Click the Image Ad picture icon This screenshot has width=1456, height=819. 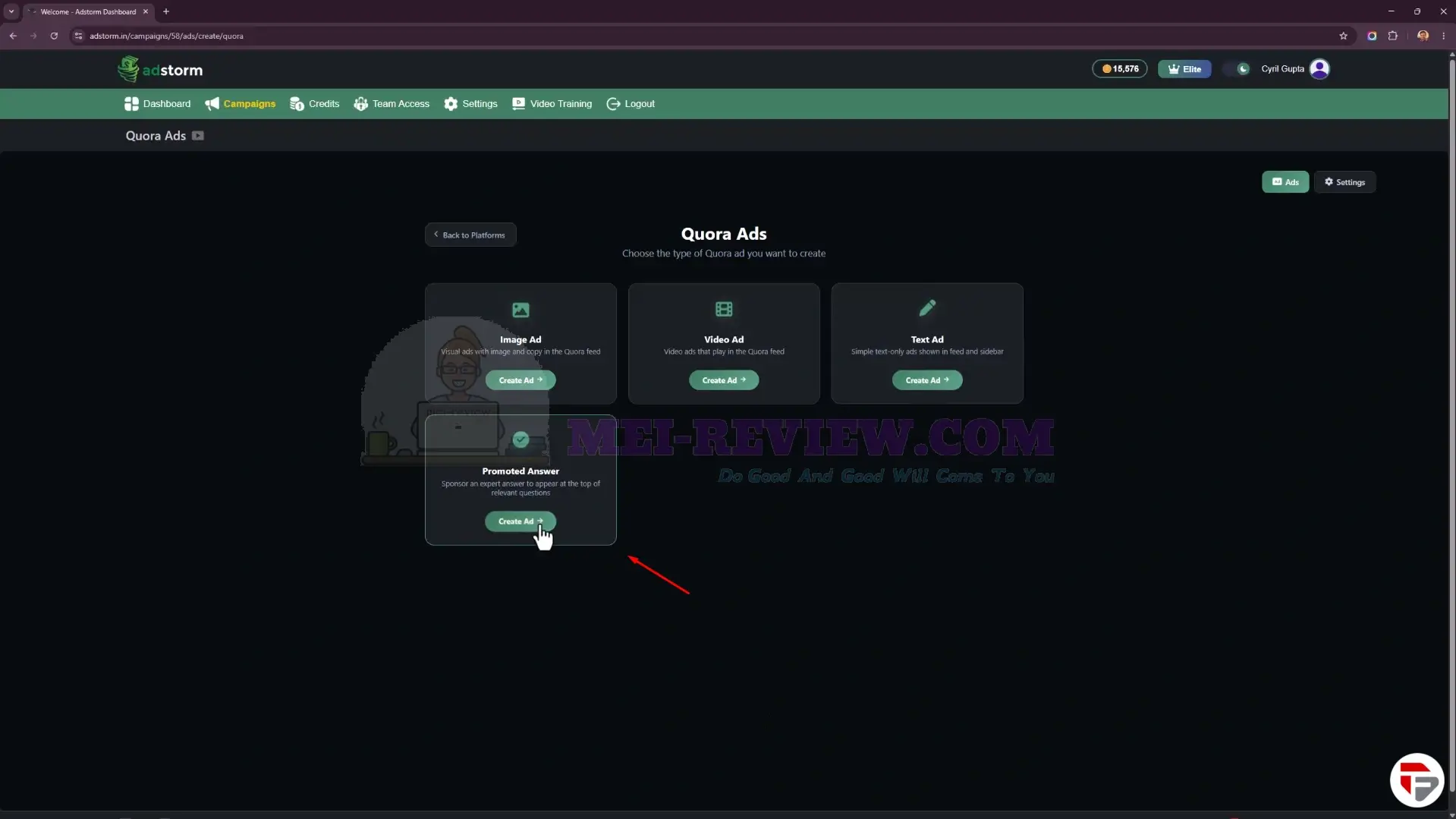pyautogui.click(x=520, y=310)
